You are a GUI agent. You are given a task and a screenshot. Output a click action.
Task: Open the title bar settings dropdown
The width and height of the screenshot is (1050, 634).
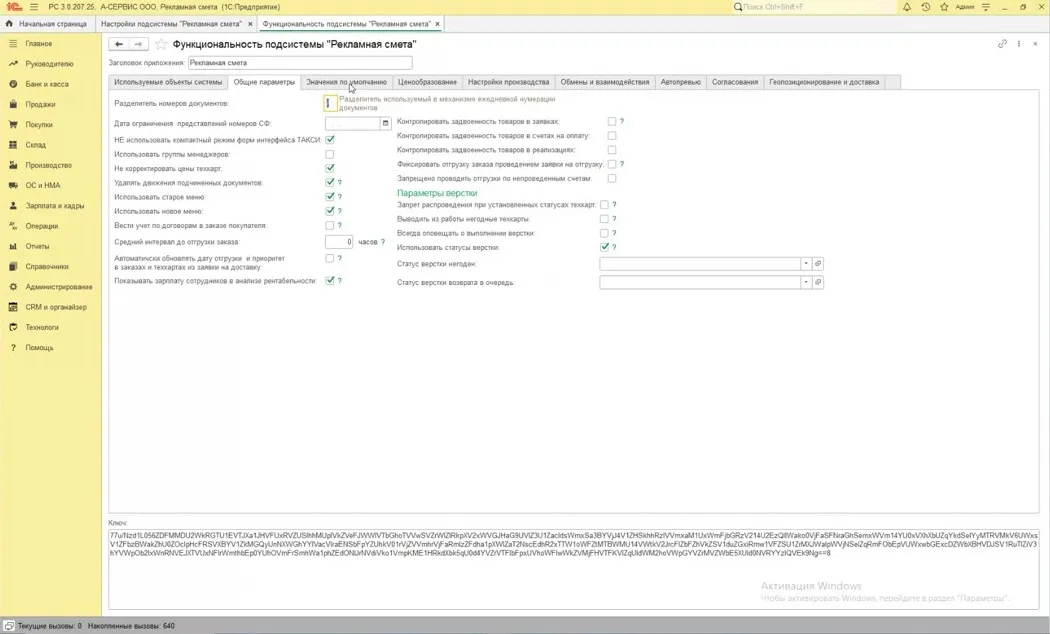tap(986, 7)
